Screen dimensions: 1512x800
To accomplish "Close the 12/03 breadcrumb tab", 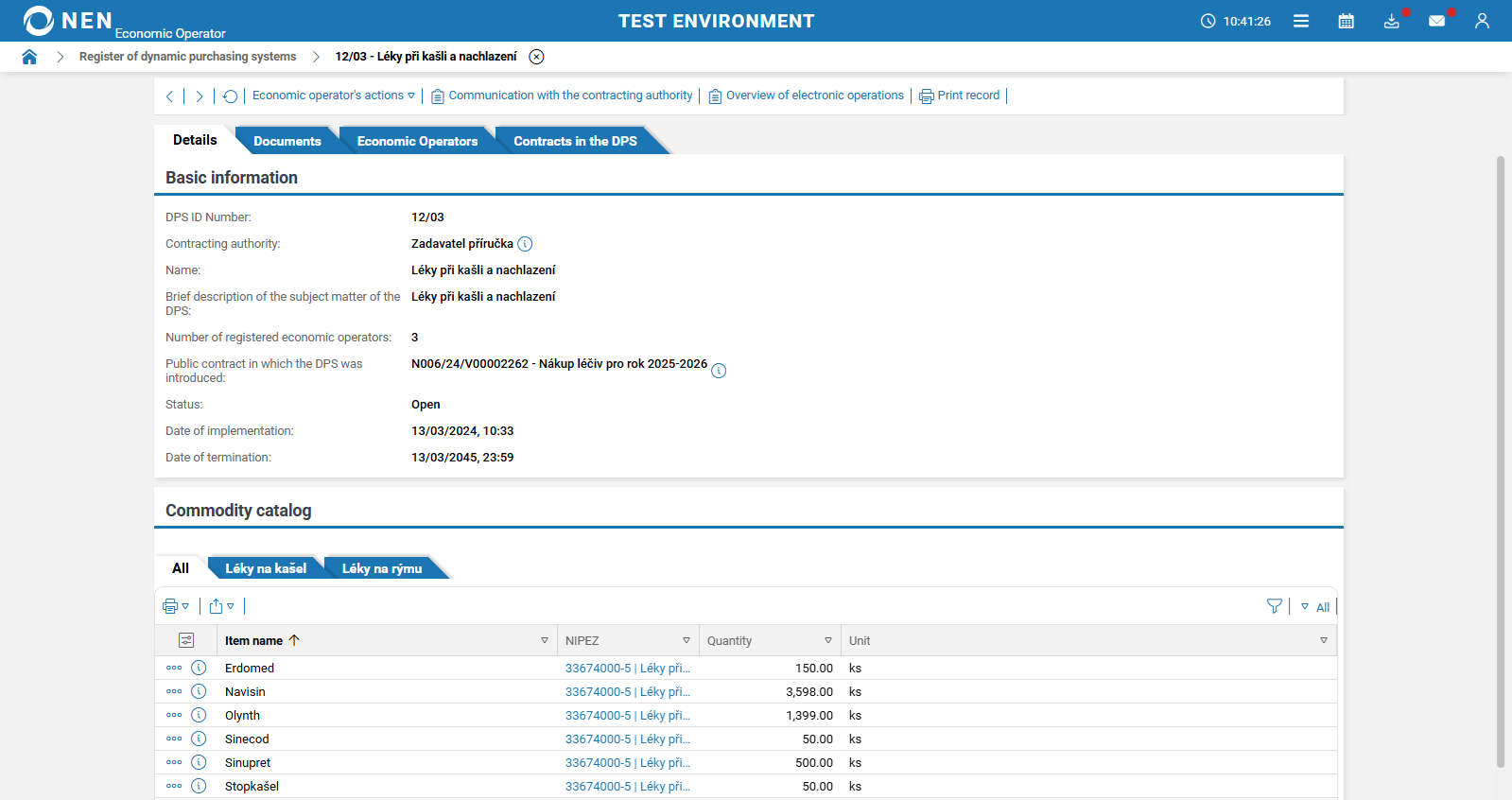I will 536,57.
